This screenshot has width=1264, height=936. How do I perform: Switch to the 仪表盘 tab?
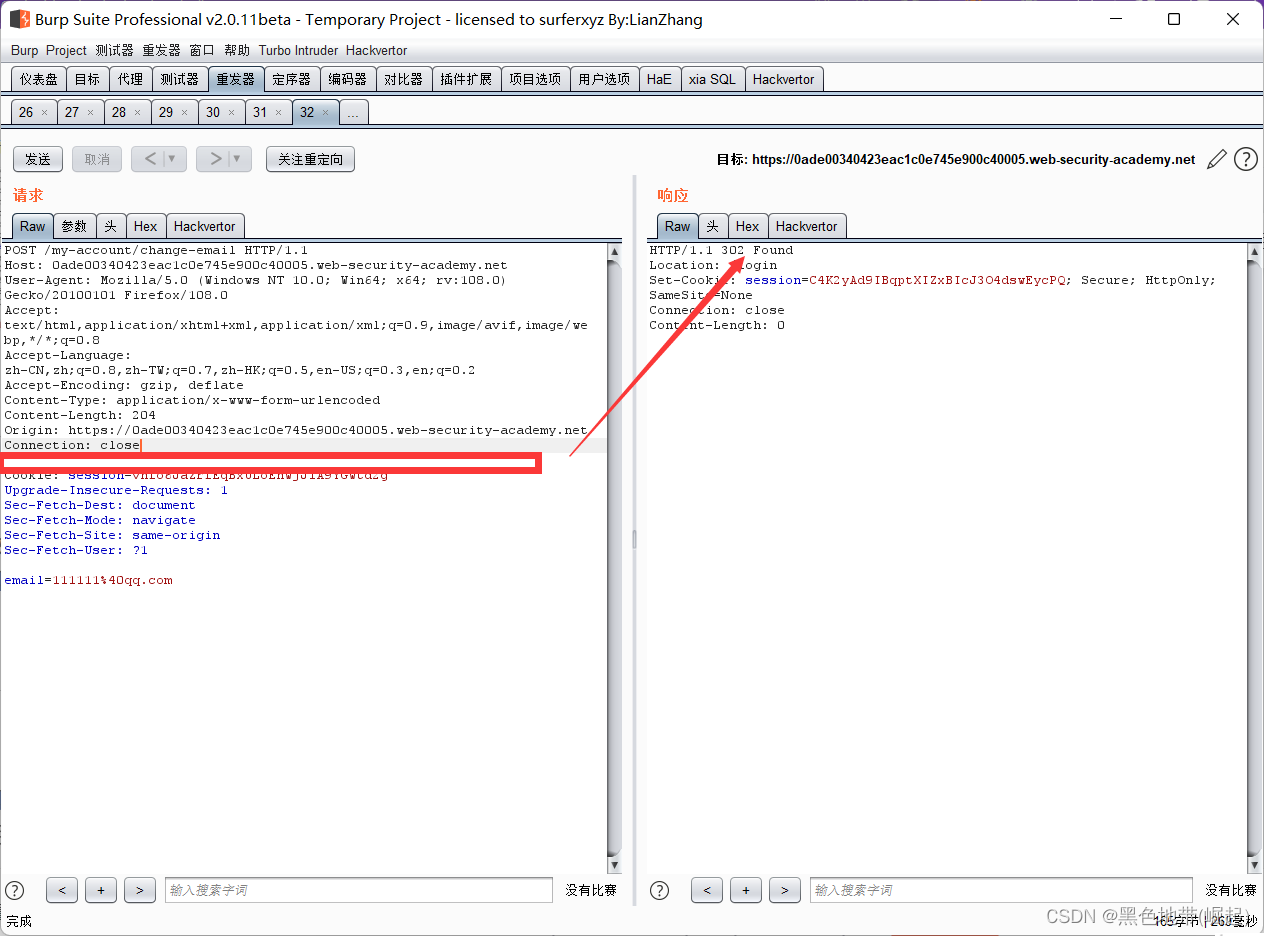click(39, 79)
